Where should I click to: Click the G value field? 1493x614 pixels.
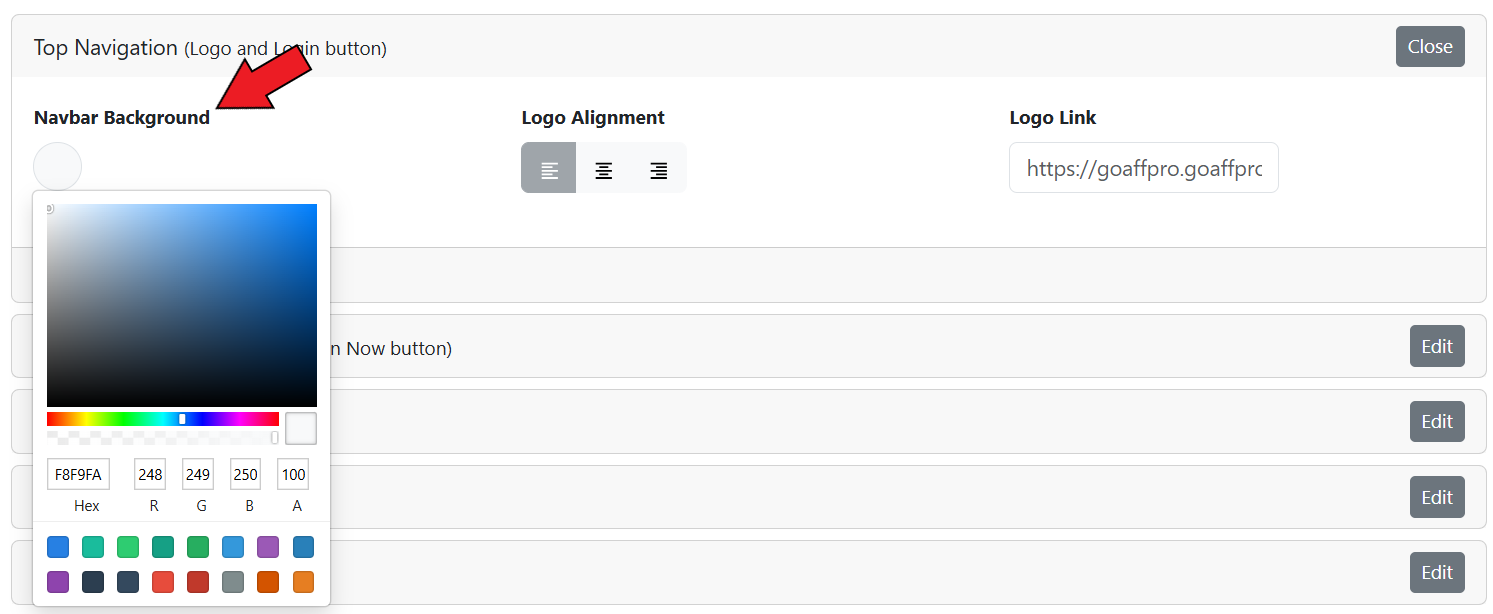[x=198, y=474]
